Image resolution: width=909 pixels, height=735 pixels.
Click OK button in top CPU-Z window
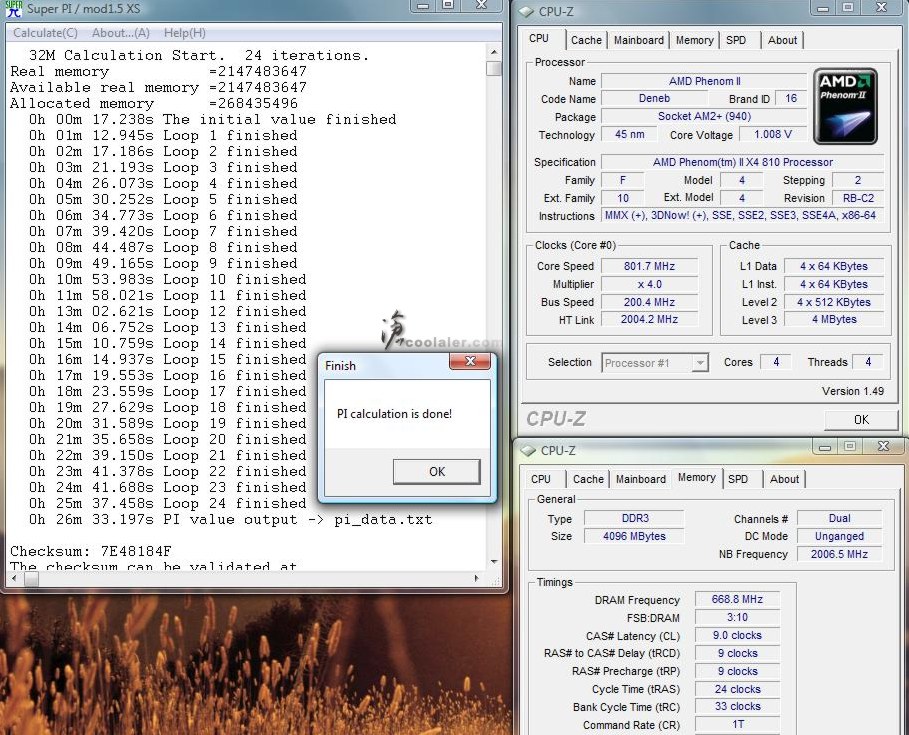point(861,419)
